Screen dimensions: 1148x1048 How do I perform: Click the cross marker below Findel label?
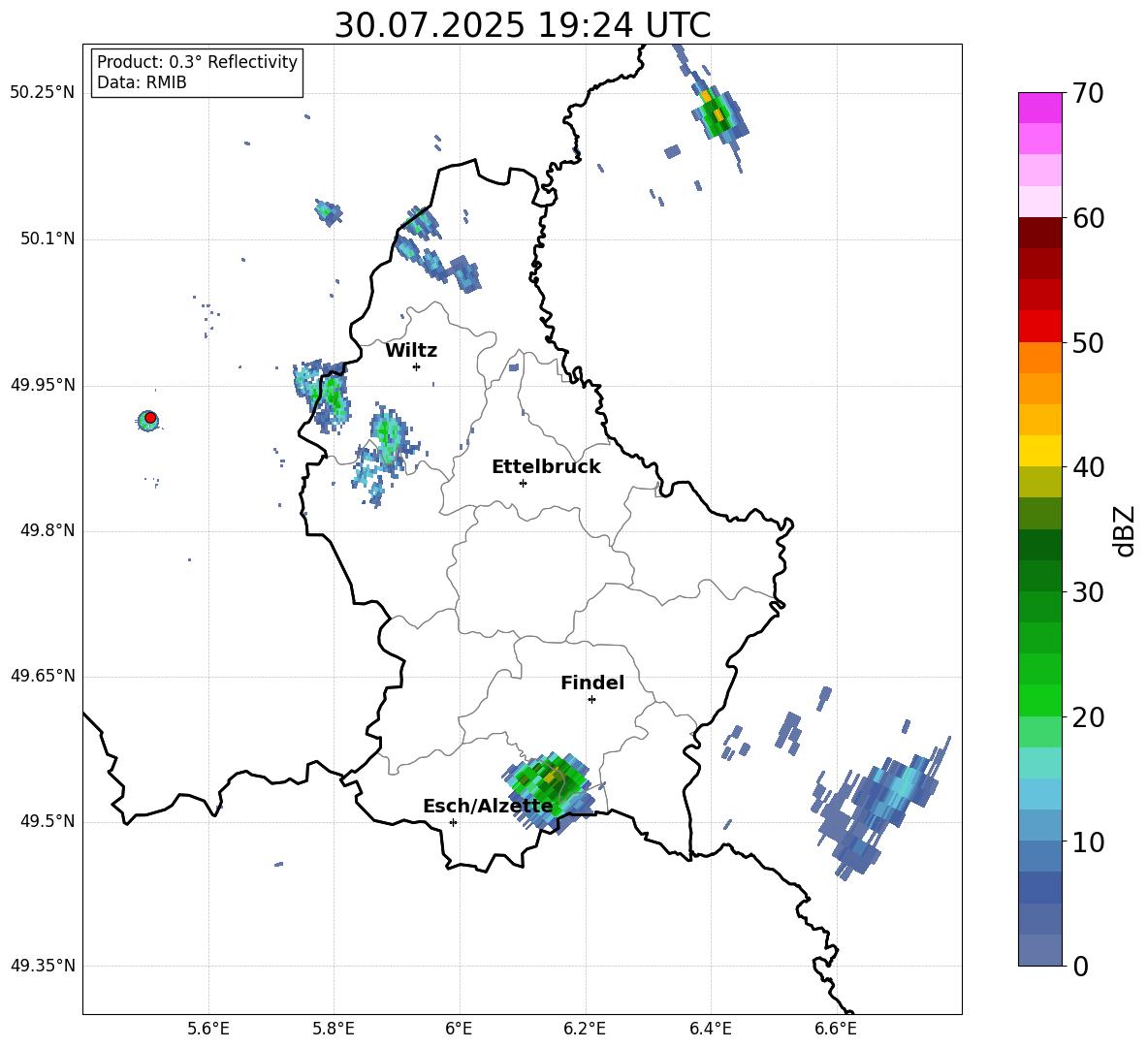(x=591, y=700)
